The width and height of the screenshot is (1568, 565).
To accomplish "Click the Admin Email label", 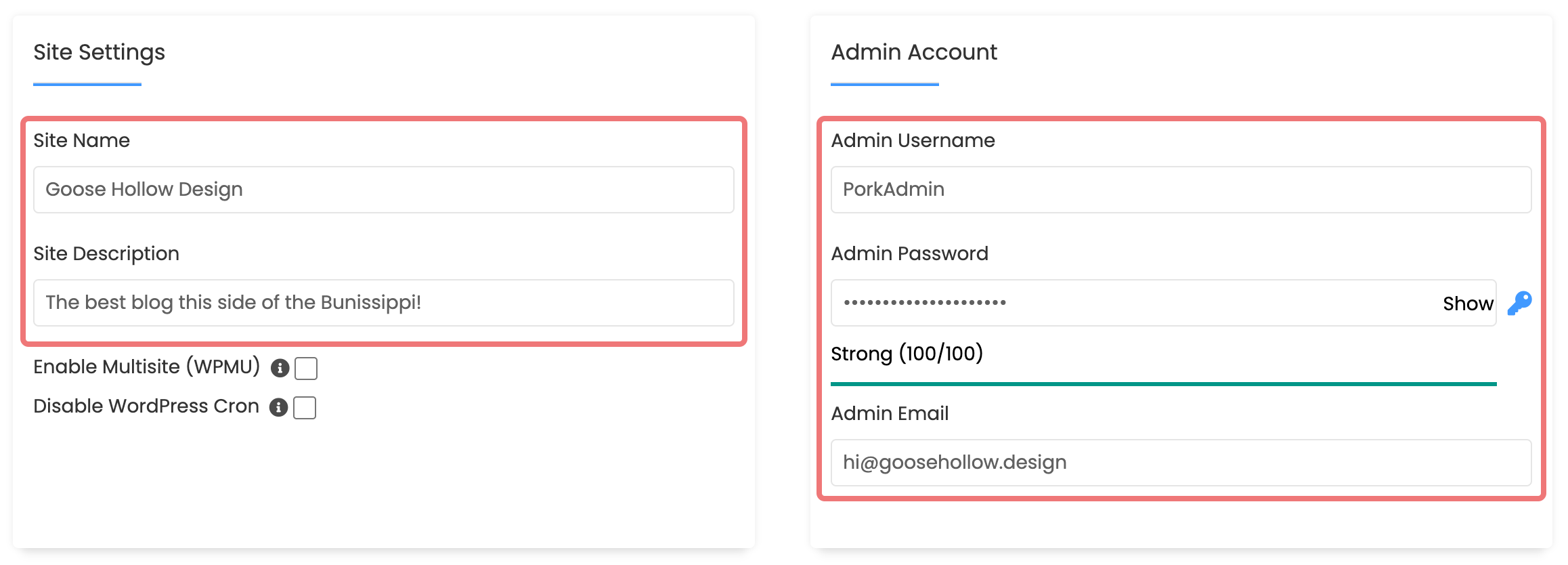I will click(x=890, y=413).
